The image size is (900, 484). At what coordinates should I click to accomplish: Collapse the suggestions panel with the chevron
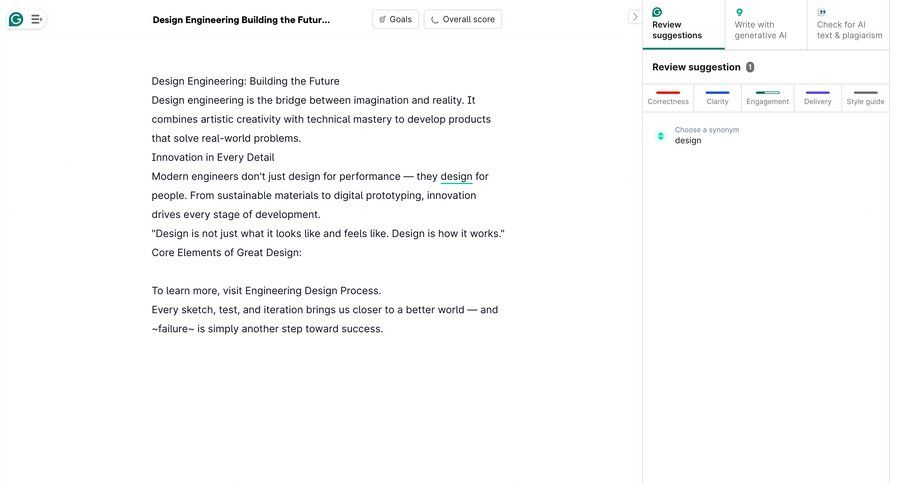634,17
